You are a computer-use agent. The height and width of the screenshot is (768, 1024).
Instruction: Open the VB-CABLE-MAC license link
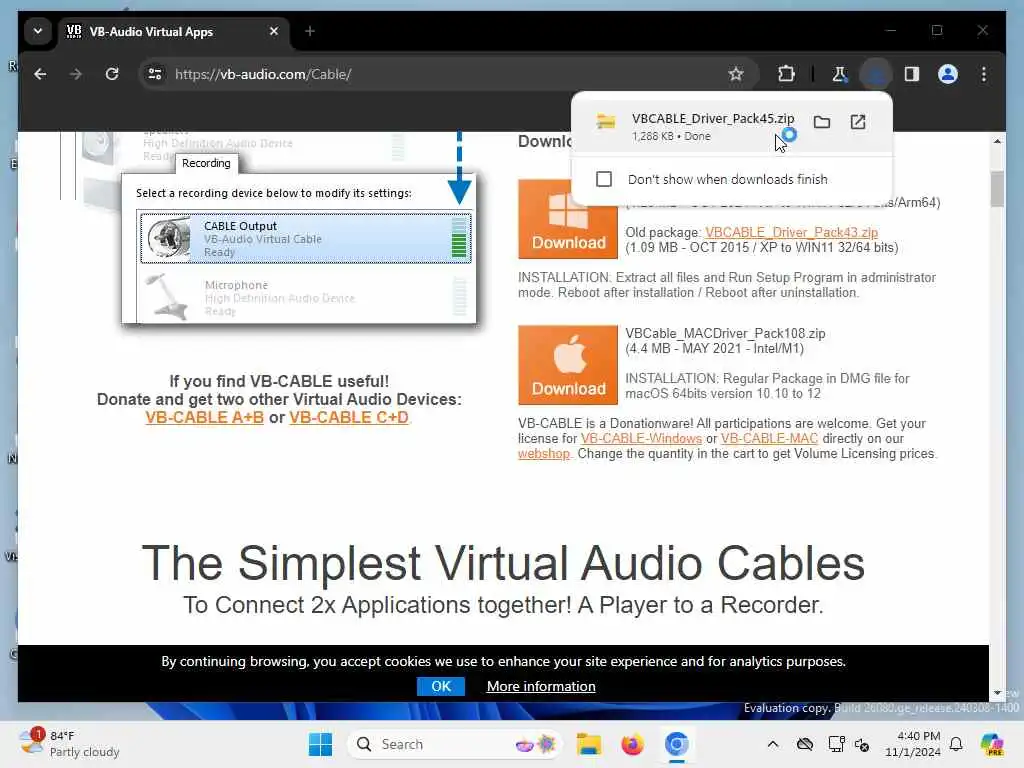click(x=769, y=439)
